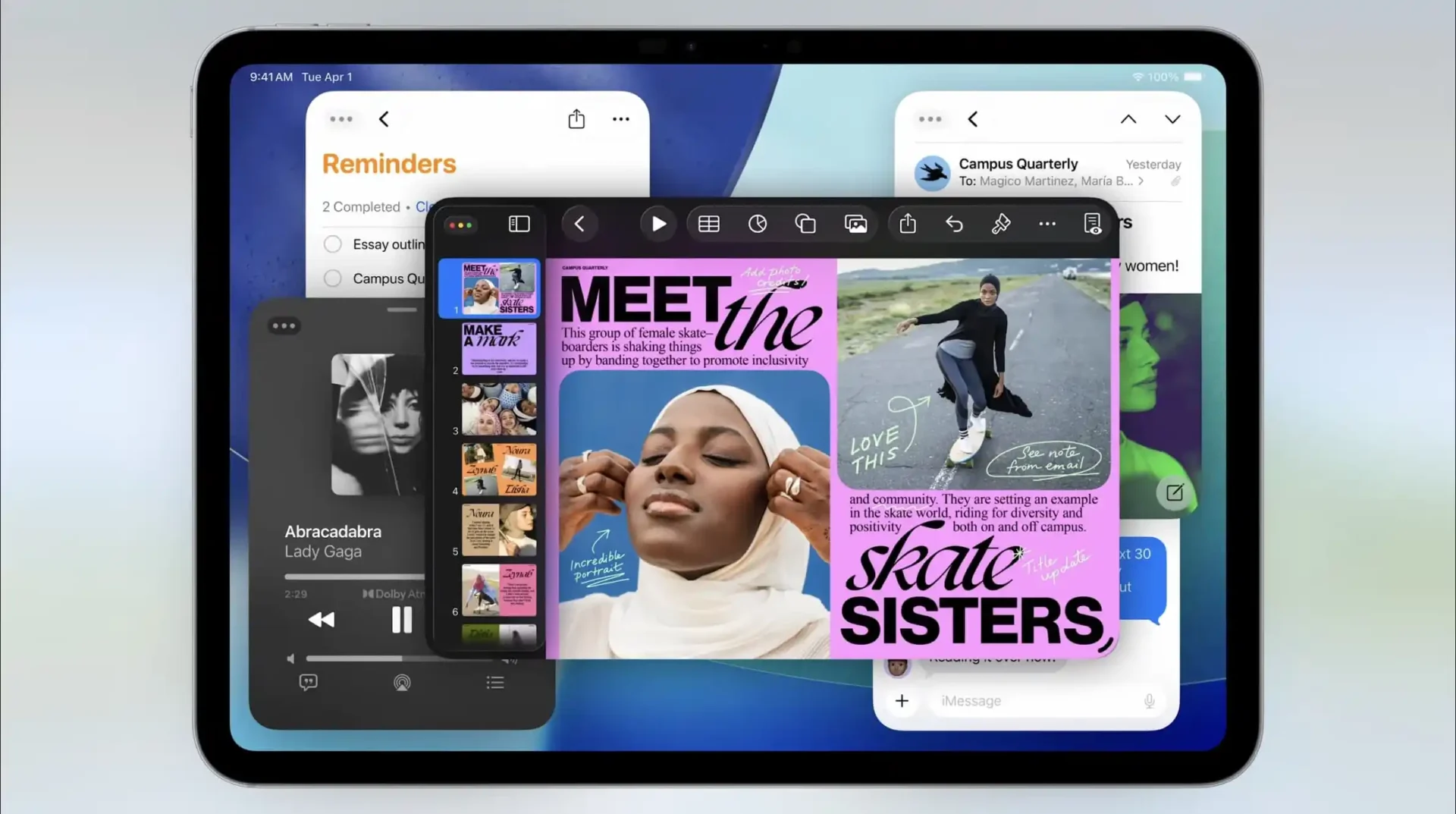Open Lady Gaga artist link
The width and height of the screenshot is (1456, 814).
pos(323,552)
